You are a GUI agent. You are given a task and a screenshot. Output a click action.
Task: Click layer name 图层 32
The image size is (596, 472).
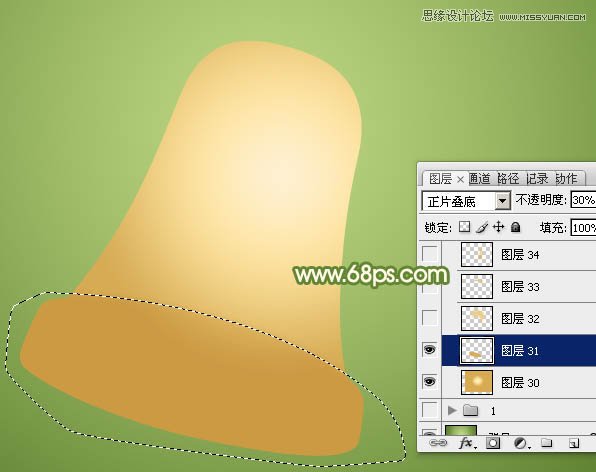coord(520,318)
